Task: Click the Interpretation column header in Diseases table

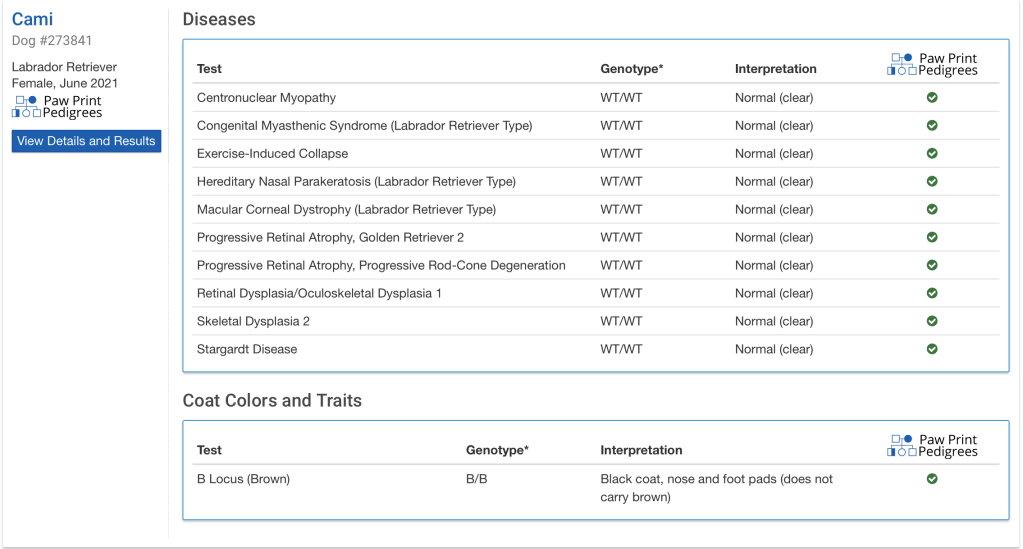Action: [775, 69]
